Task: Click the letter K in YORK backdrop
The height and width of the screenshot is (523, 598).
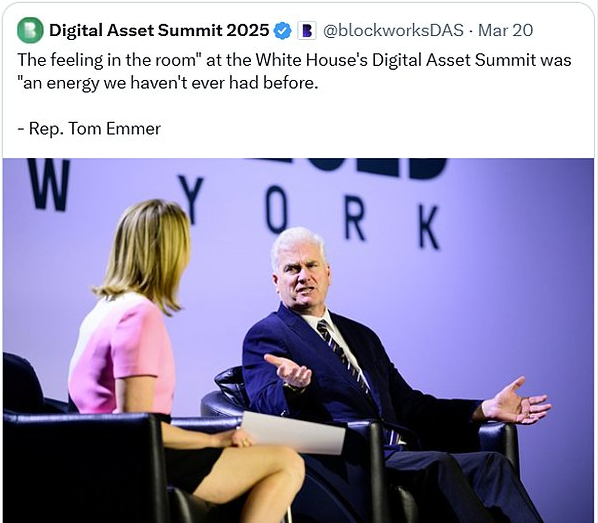Action: [429, 228]
